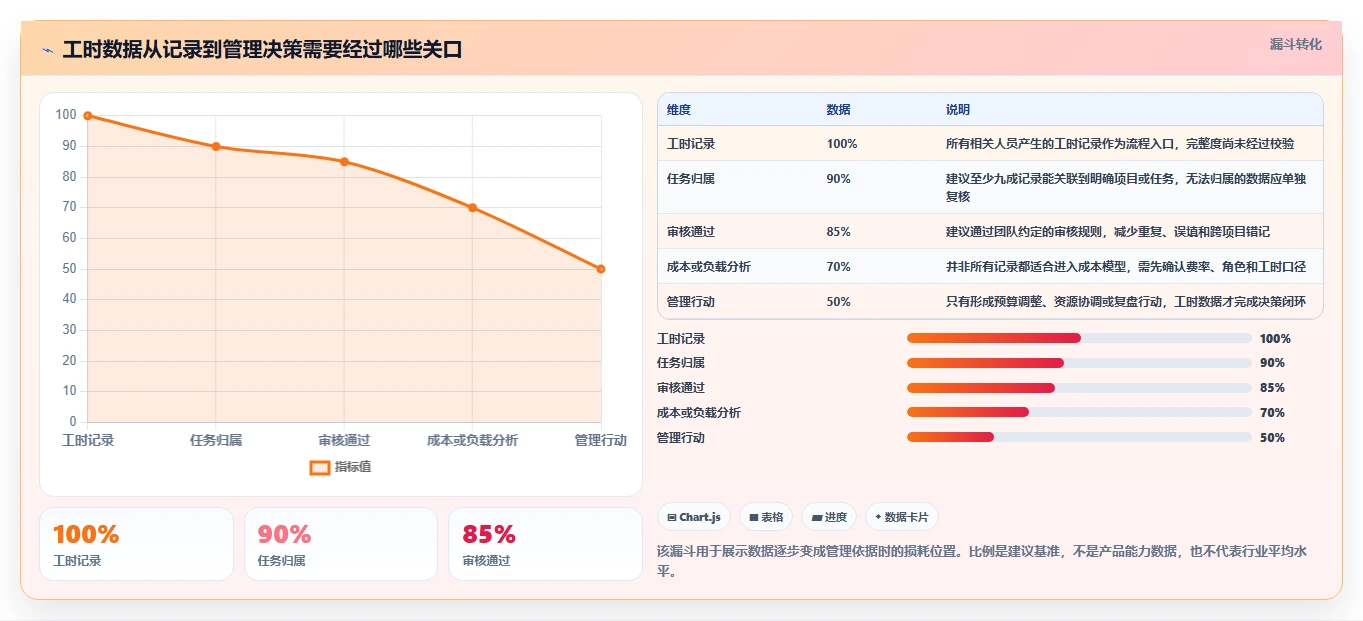This screenshot has width=1363, height=621.
Task: Click the description starting 建议通过团队约定的审核规则
Action: [1108, 232]
